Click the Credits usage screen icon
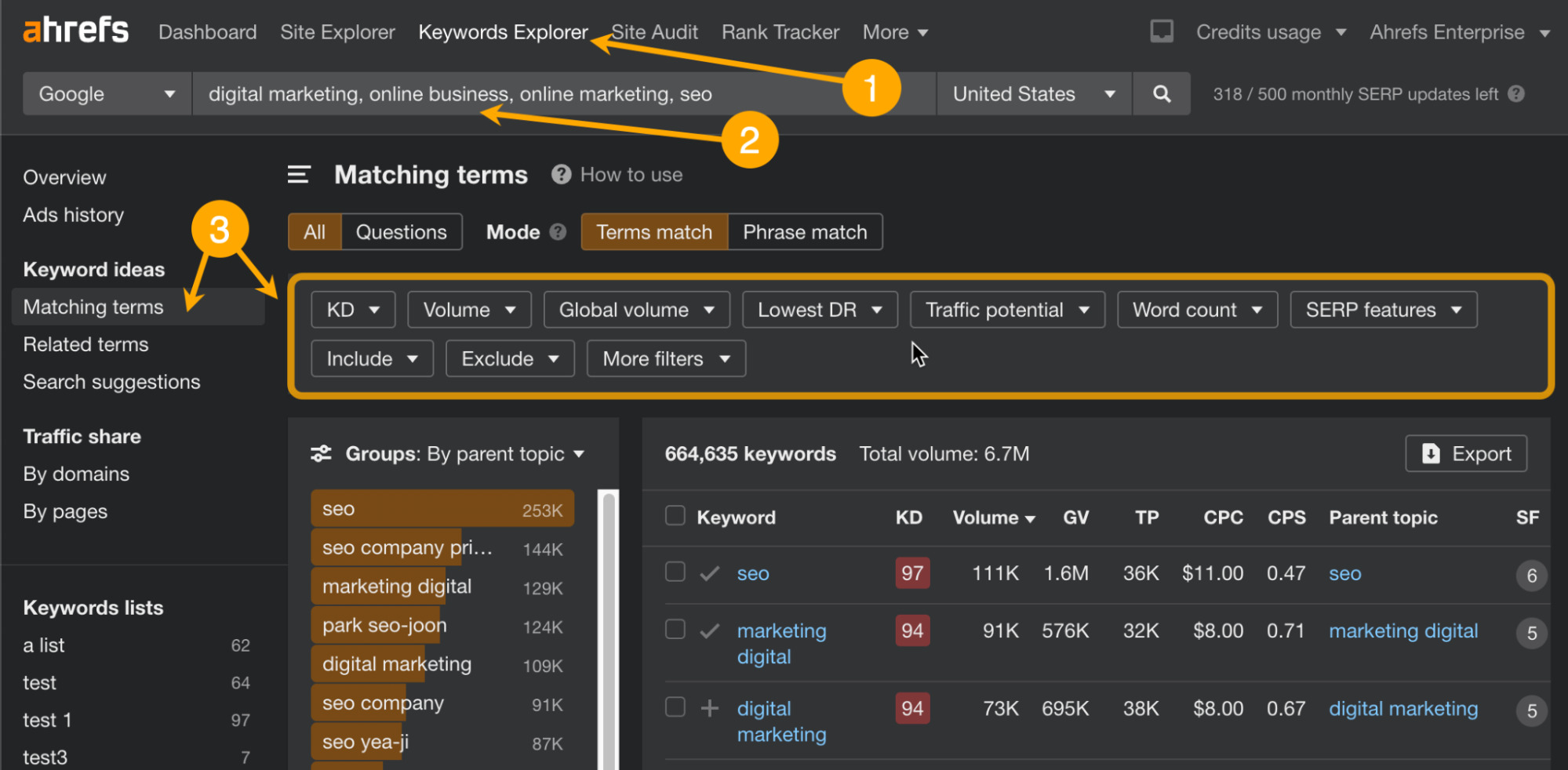Screen dimensions: 1568x770 pyautogui.click(x=1161, y=31)
